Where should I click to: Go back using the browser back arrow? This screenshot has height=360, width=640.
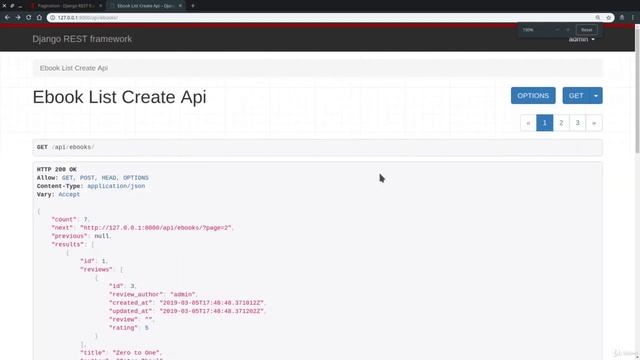(x=7, y=18)
